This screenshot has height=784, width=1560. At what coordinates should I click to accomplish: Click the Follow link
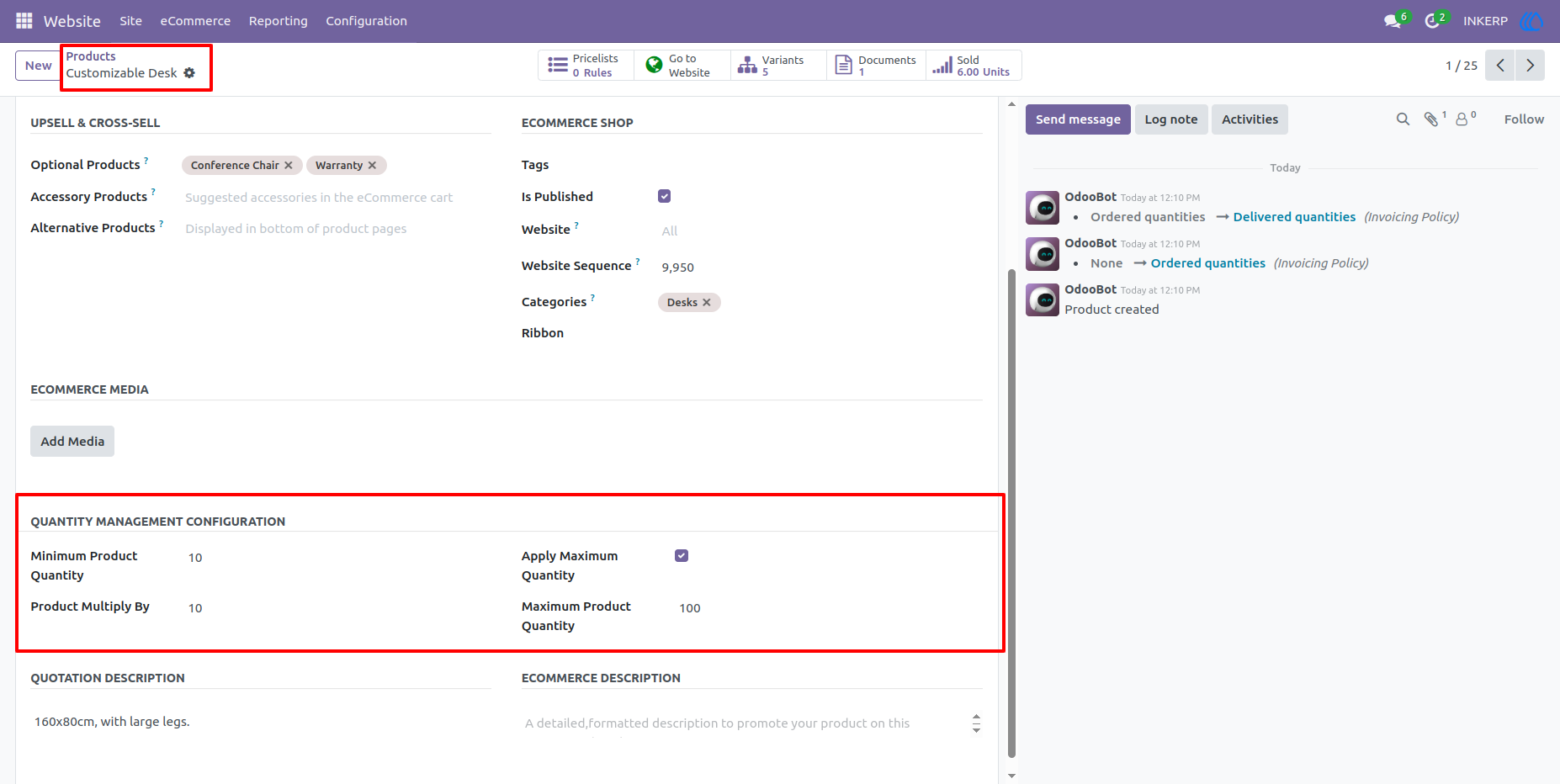point(1524,119)
